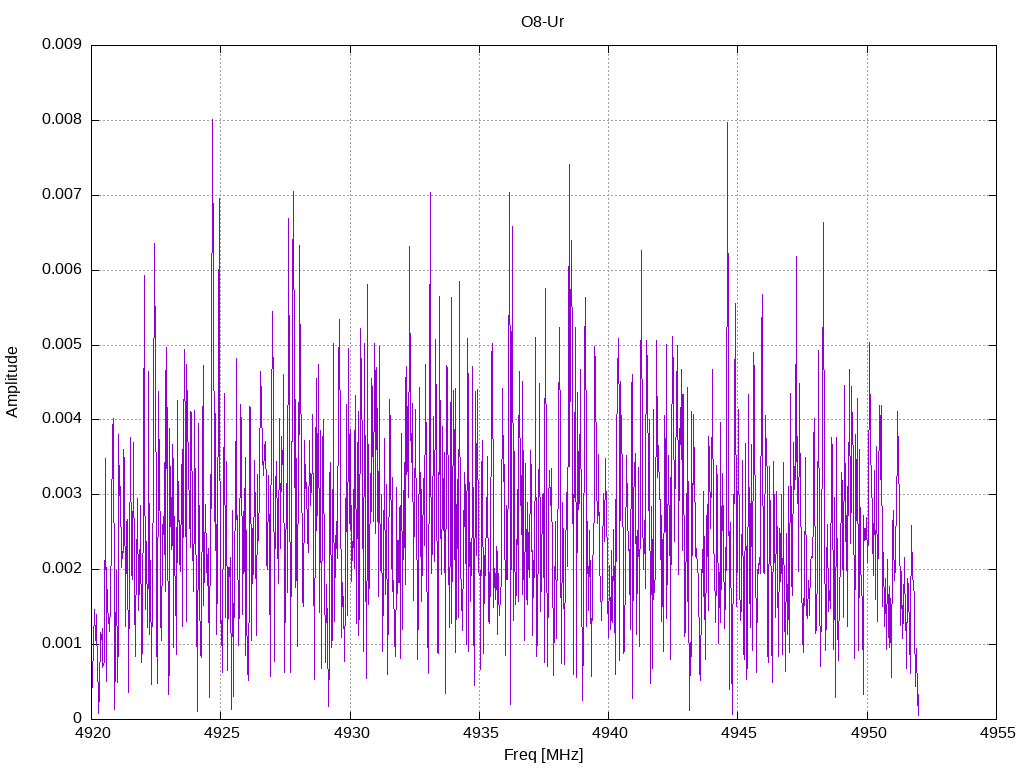Click the 4935 x-axis tick label

[480, 733]
